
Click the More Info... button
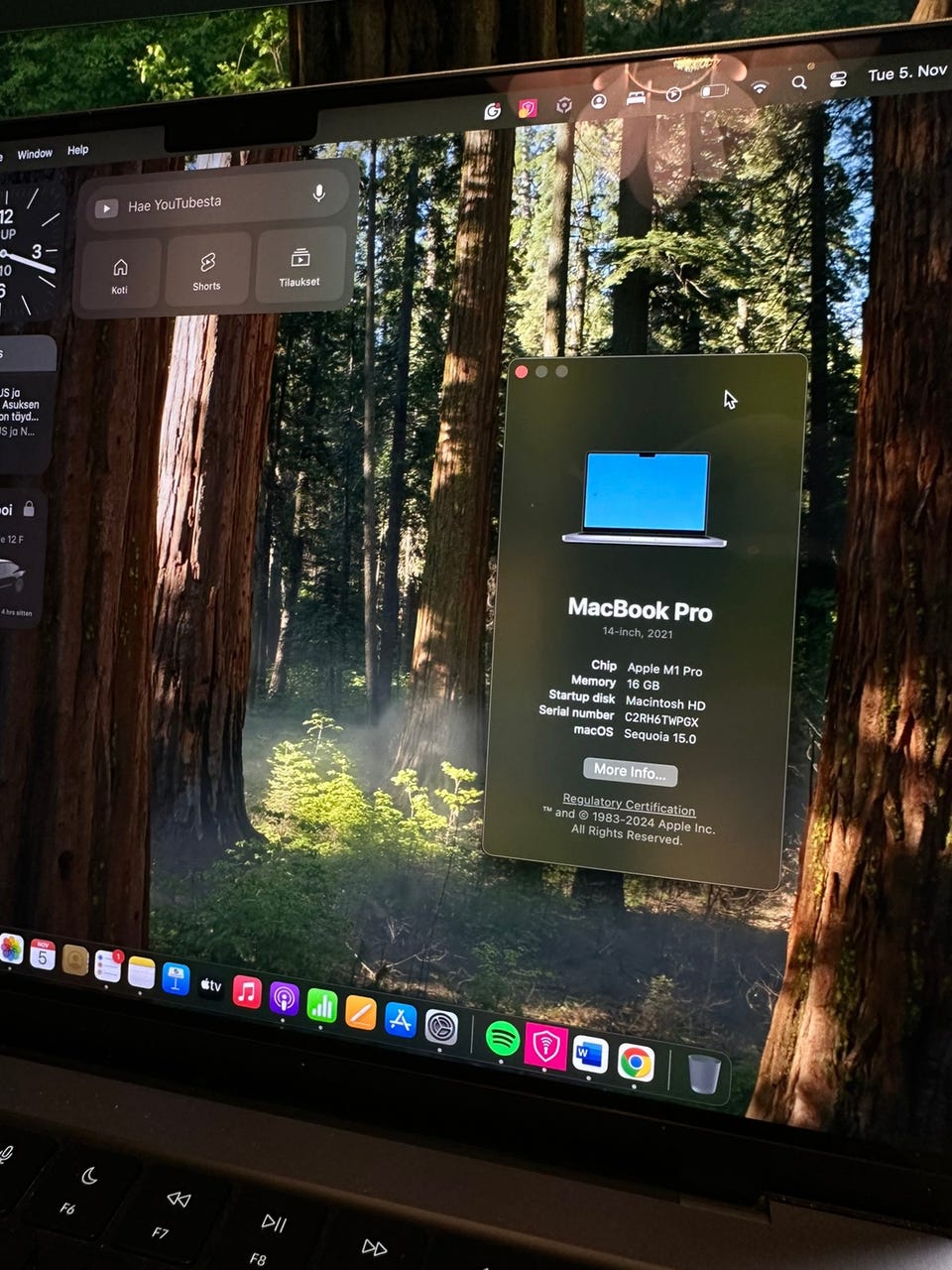(630, 771)
